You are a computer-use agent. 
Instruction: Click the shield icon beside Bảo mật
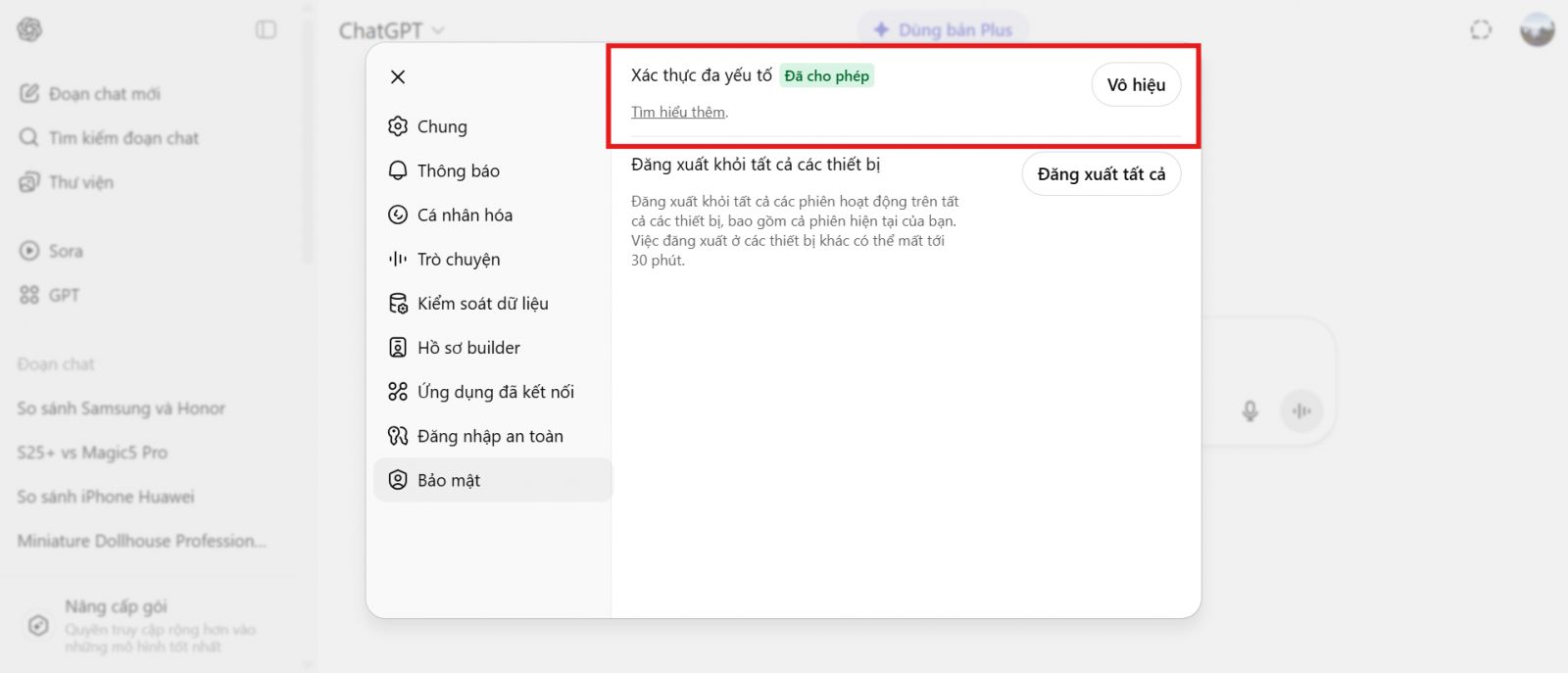[398, 480]
